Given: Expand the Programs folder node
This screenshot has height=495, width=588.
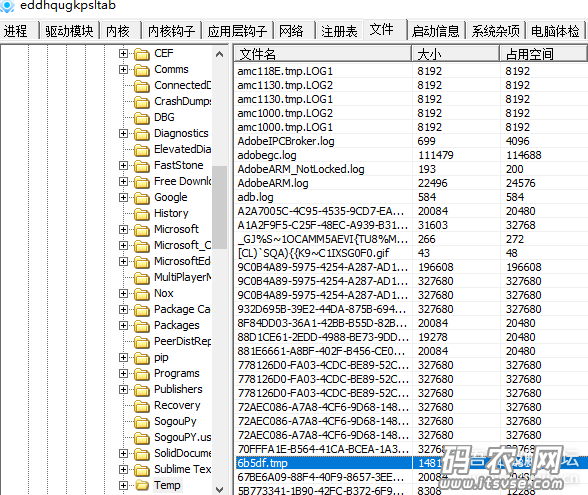Looking at the screenshot, I should coord(123,374).
